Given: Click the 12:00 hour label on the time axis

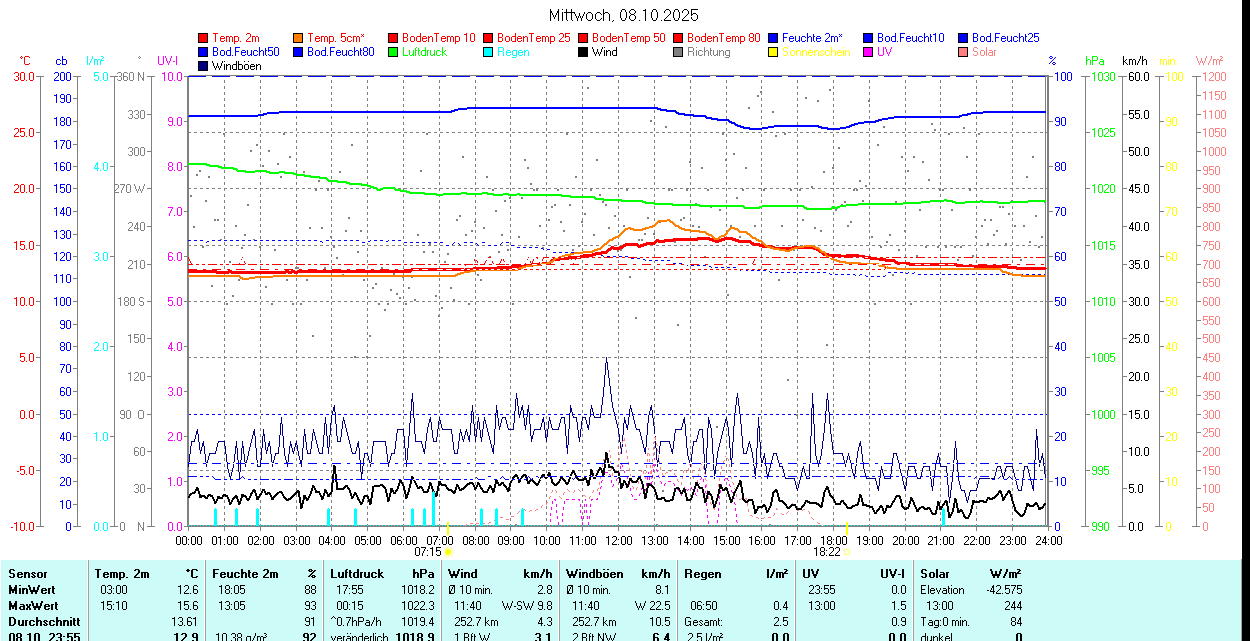Looking at the screenshot, I should click(x=618, y=540).
